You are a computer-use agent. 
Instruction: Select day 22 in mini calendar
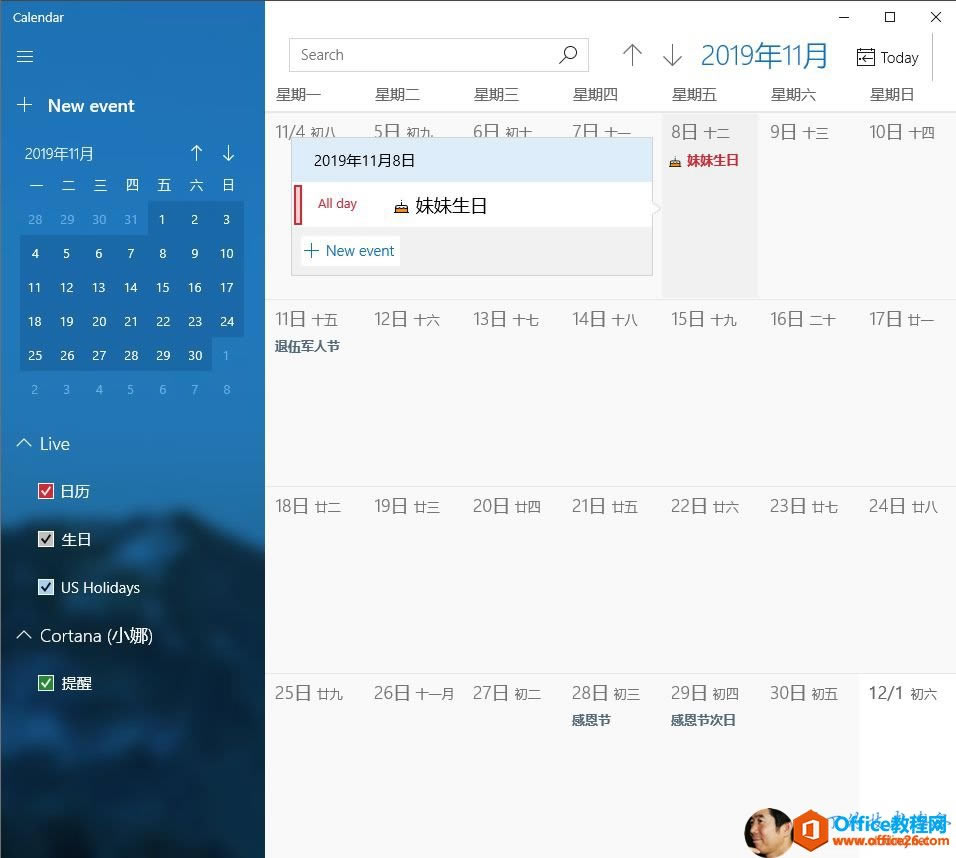coord(163,321)
